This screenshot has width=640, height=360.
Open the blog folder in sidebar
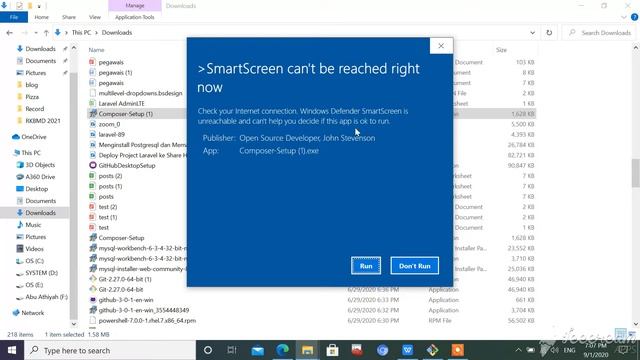(x=31, y=85)
